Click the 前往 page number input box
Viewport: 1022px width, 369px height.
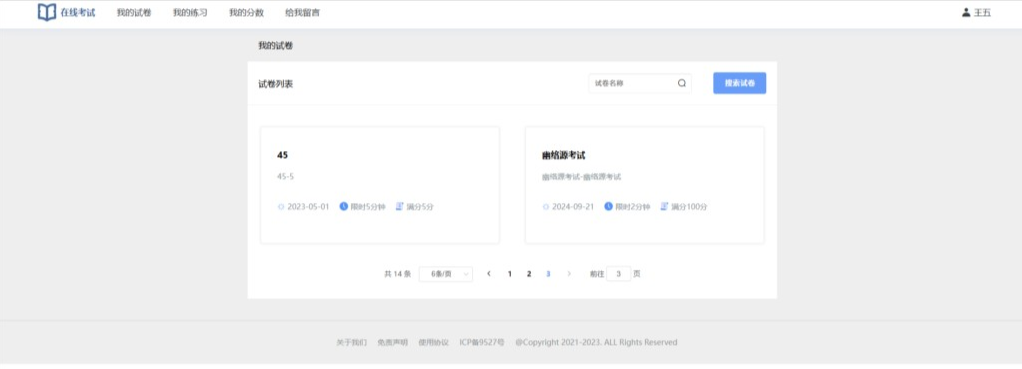(619, 274)
